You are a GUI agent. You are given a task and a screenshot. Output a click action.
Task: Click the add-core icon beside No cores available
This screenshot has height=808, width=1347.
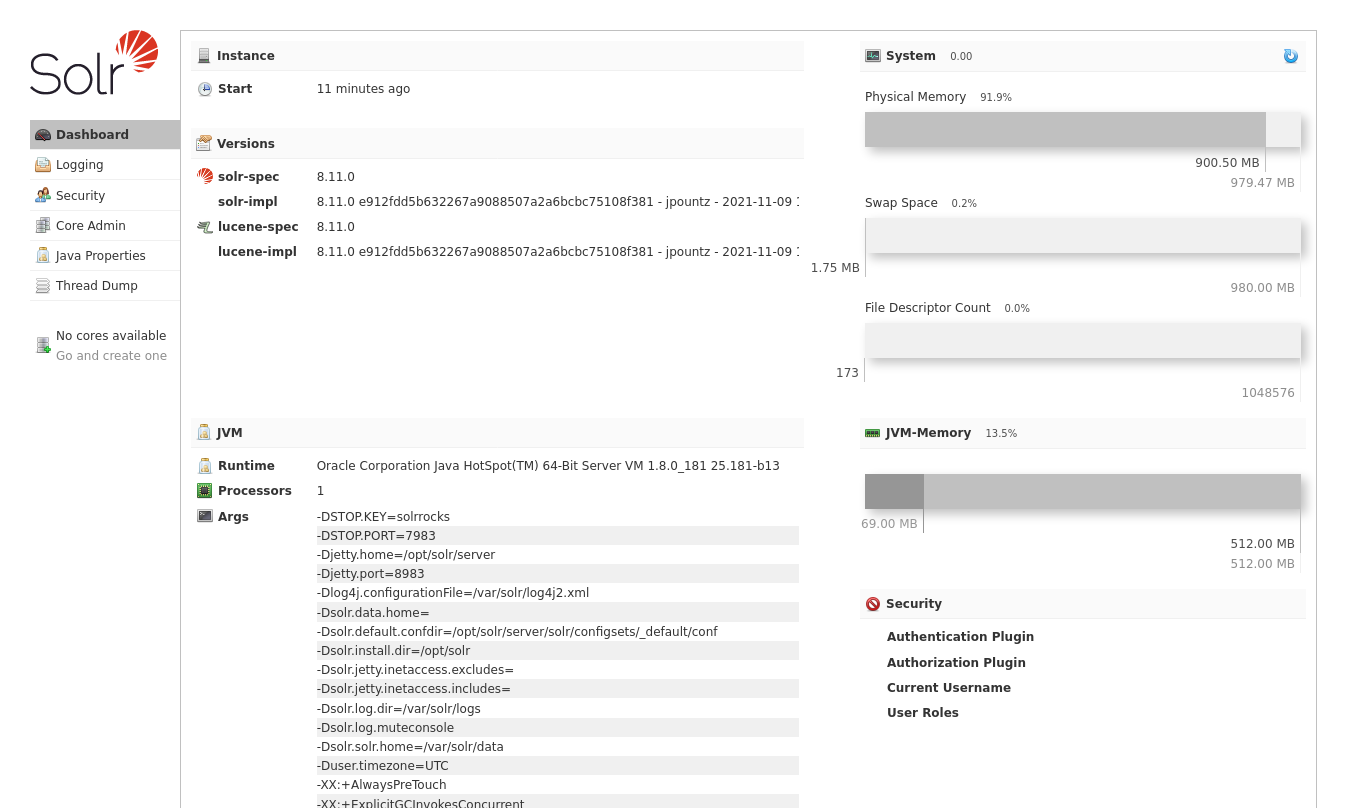[43, 345]
